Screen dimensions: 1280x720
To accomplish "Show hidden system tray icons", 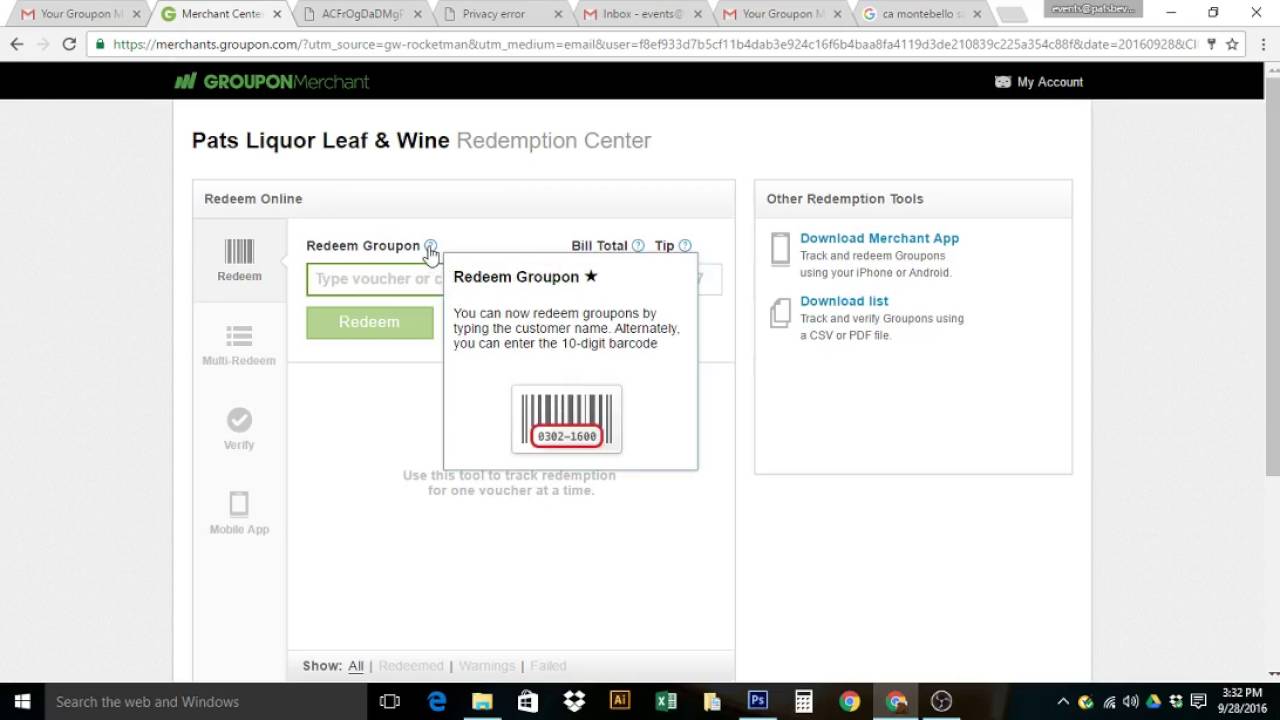I will (1063, 702).
